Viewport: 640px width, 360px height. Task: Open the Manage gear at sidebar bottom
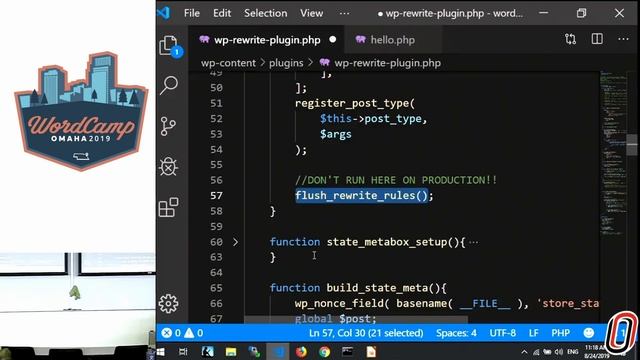pos(168,303)
